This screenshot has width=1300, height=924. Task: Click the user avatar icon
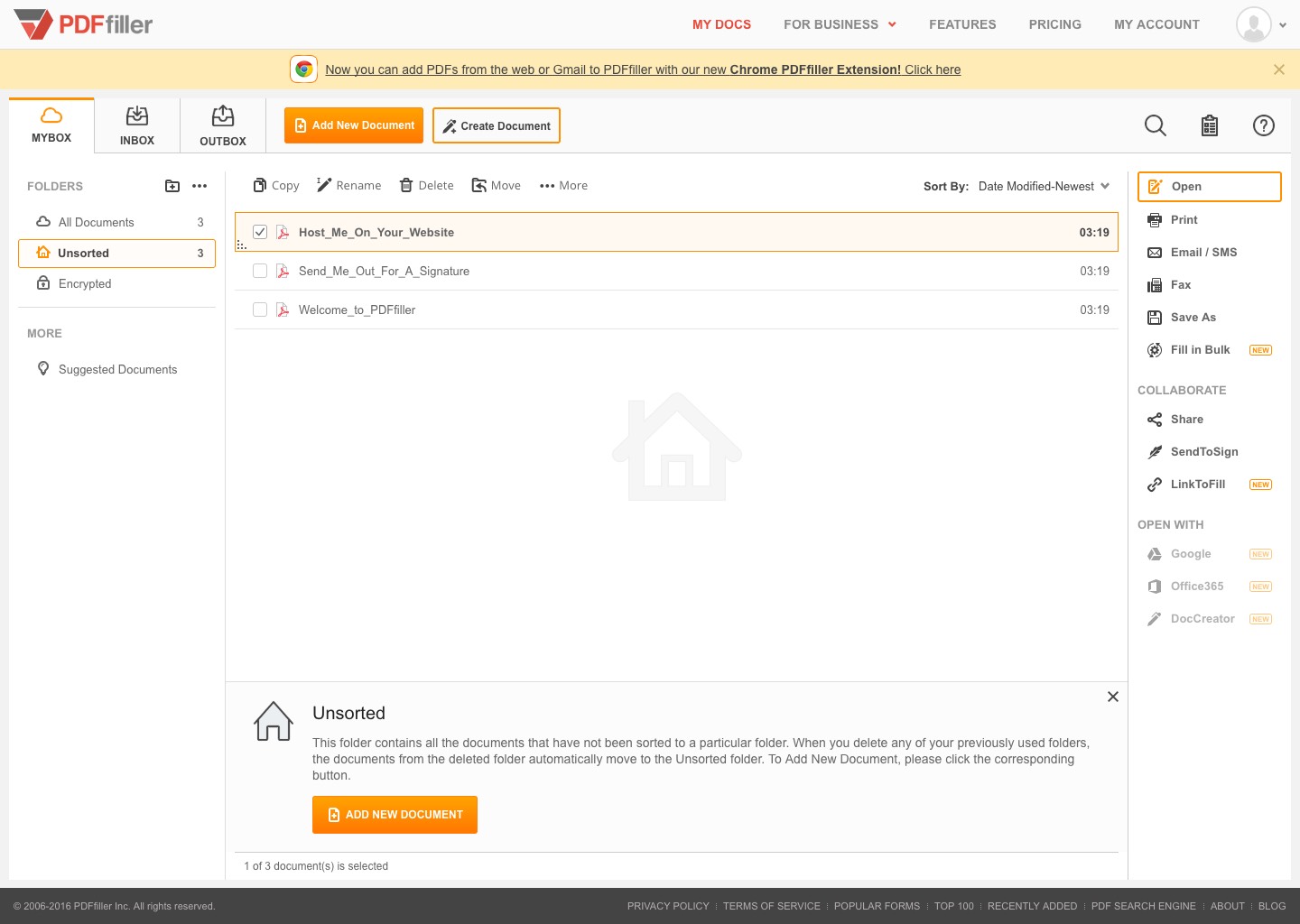pyautogui.click(x=1254, y=24)
